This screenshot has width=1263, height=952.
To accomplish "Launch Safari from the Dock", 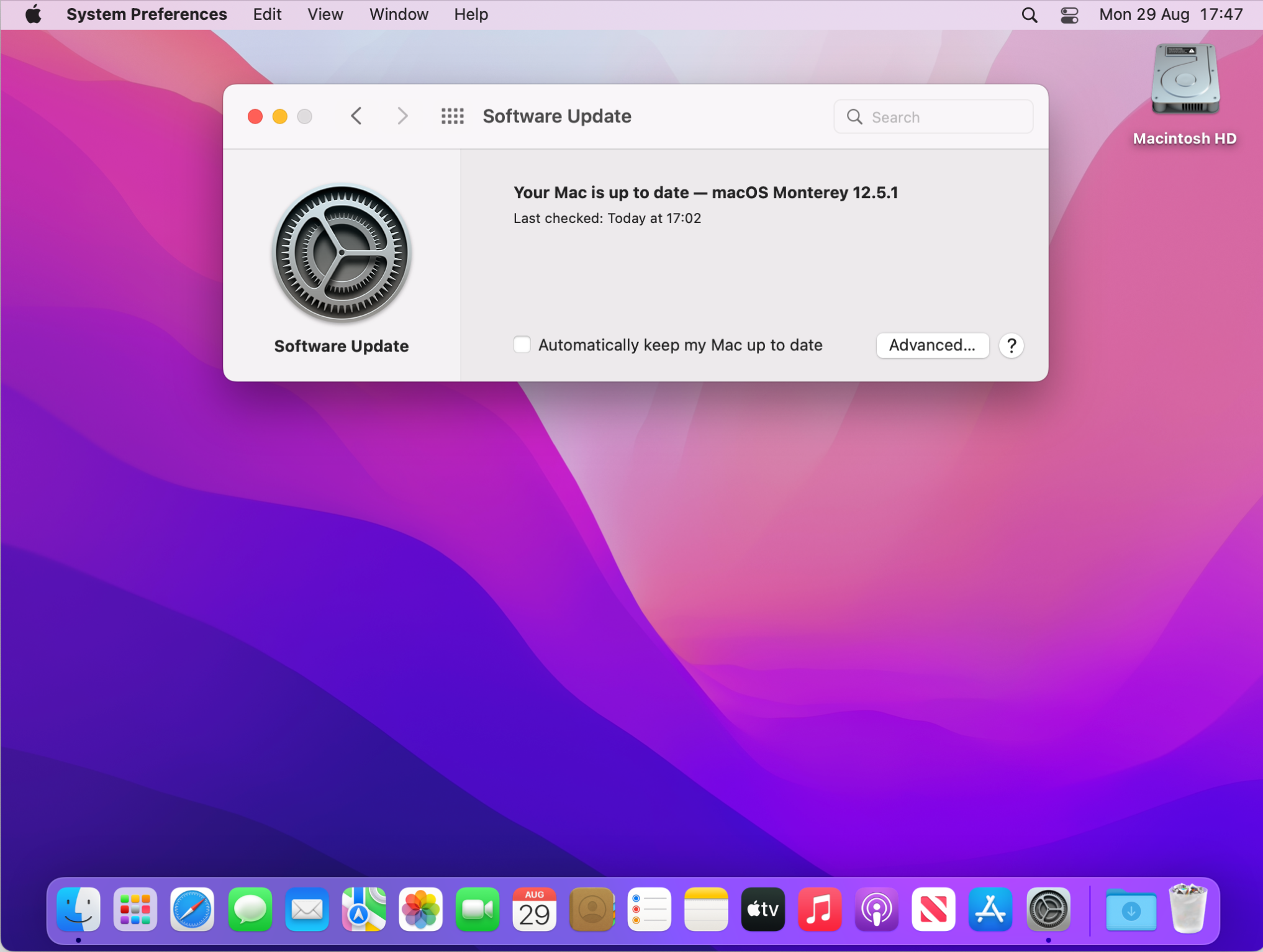I will coord(192,910).
